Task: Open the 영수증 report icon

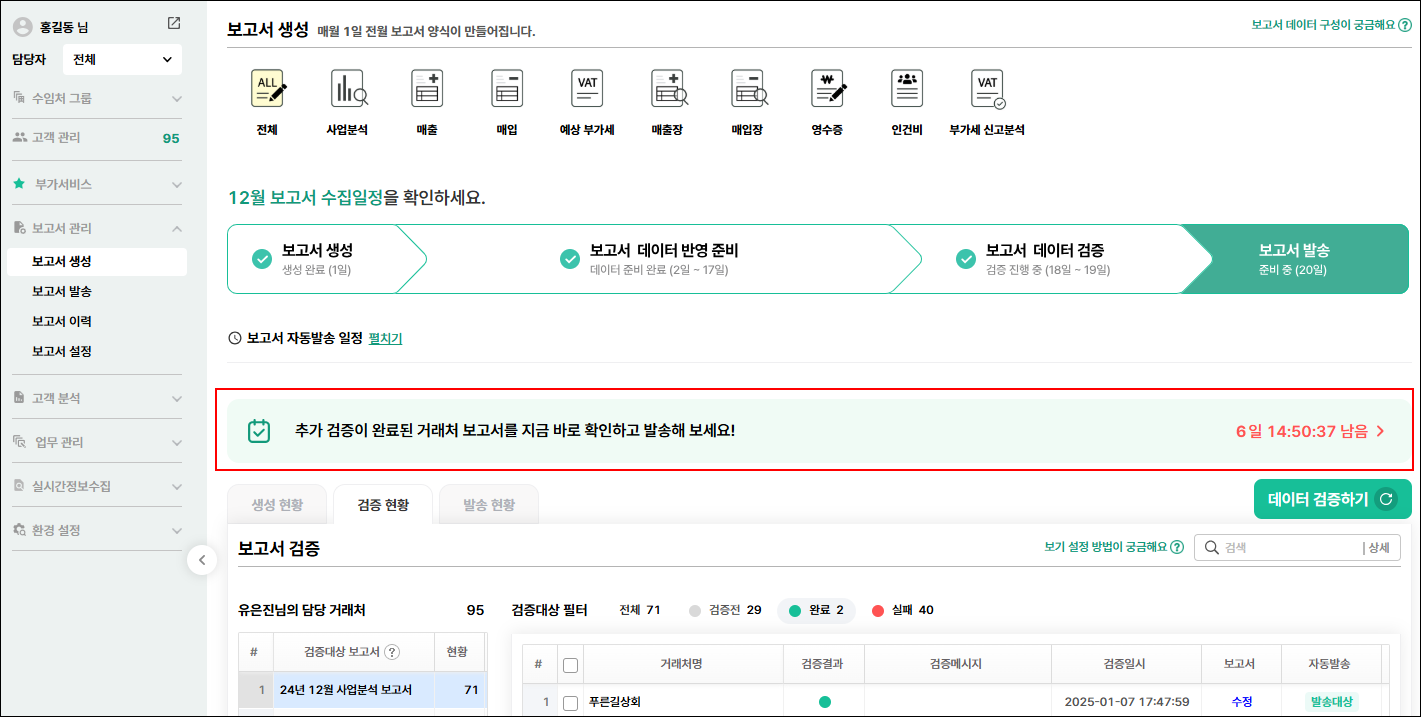Action: point(827,90)
